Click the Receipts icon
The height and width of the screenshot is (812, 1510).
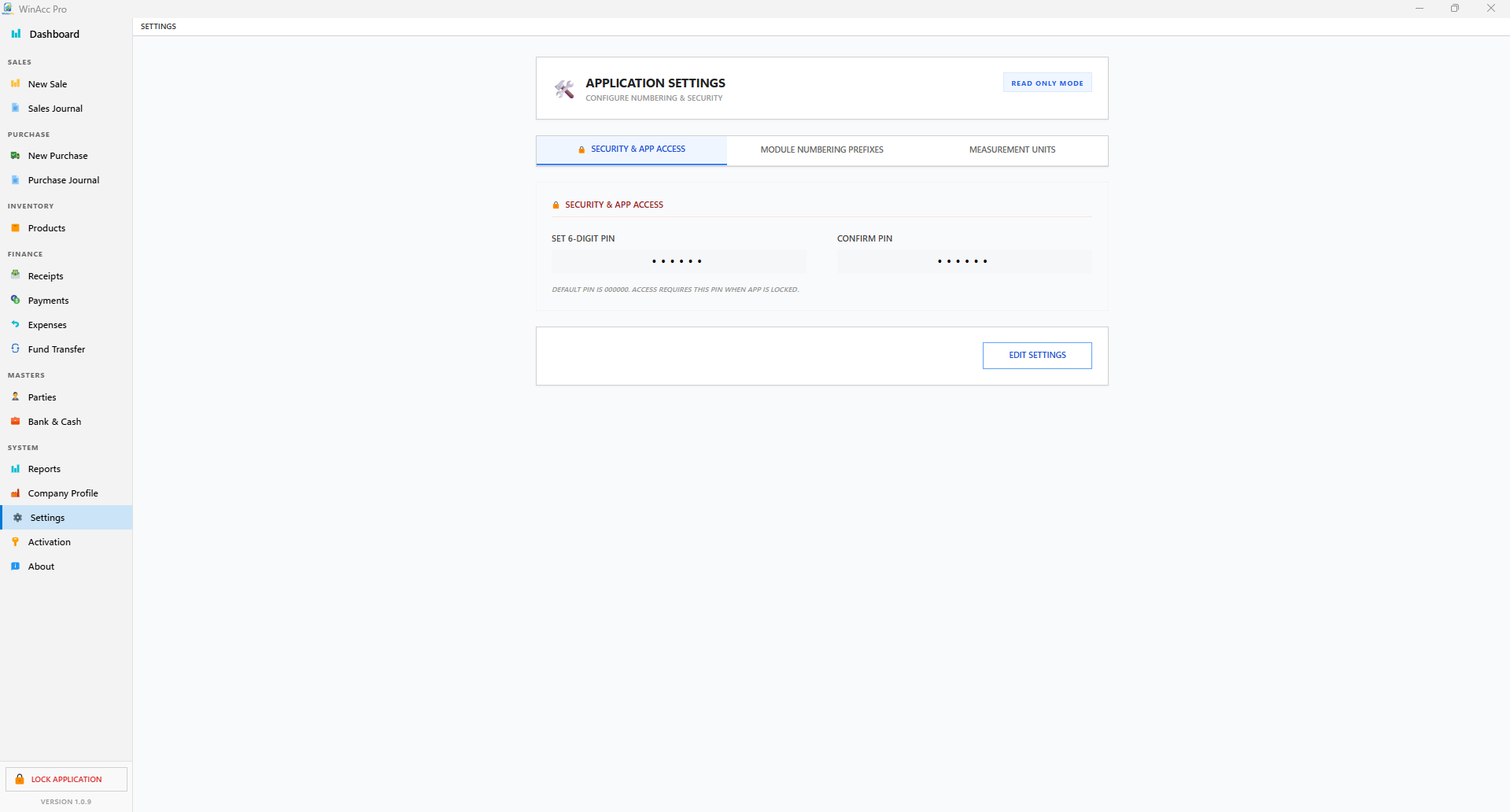[x=15, y=275]
